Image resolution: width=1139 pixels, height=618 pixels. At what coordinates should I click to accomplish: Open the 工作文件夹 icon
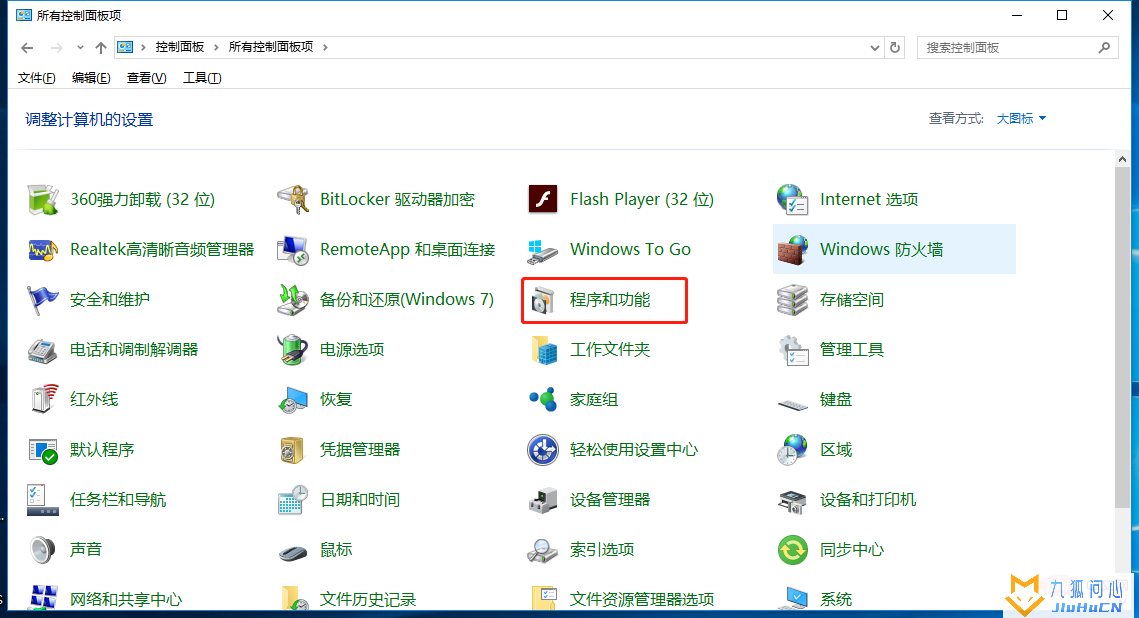point(544,350)
